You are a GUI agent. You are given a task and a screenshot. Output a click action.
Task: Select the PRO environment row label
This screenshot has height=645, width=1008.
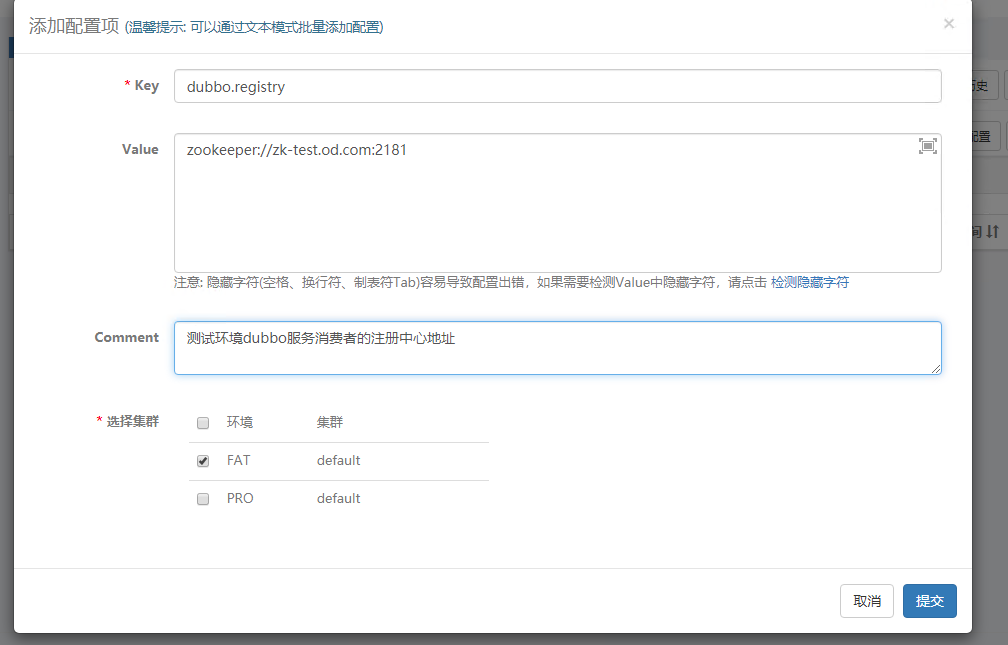point(240,499)
